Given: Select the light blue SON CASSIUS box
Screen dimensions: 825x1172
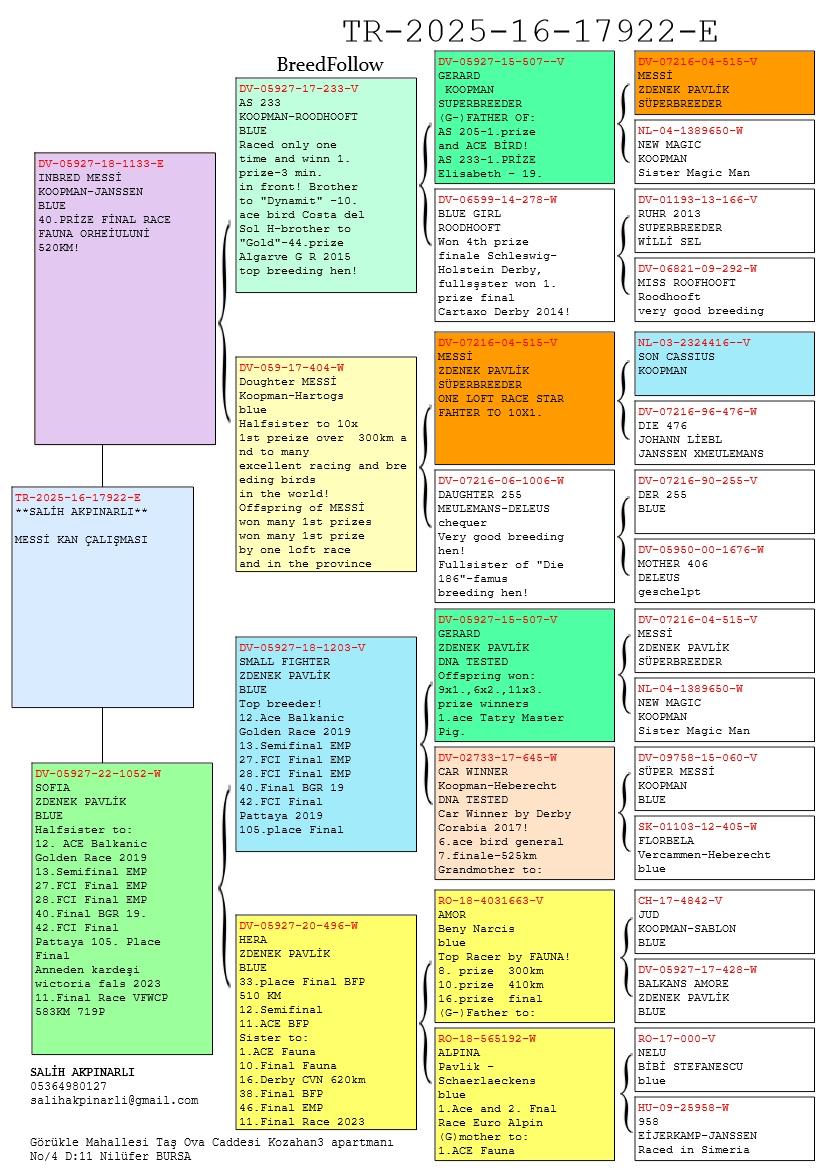Looking at the screenshot, I should [725, 363].
